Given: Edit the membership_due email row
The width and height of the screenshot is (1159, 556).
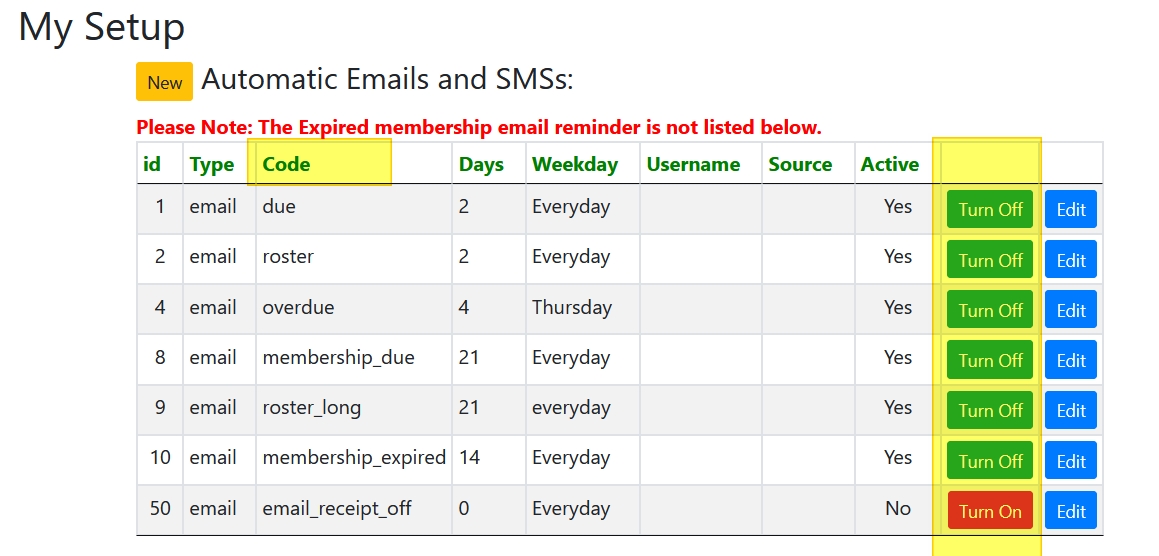Looking at the screenshot, I should pos(1070,360).
